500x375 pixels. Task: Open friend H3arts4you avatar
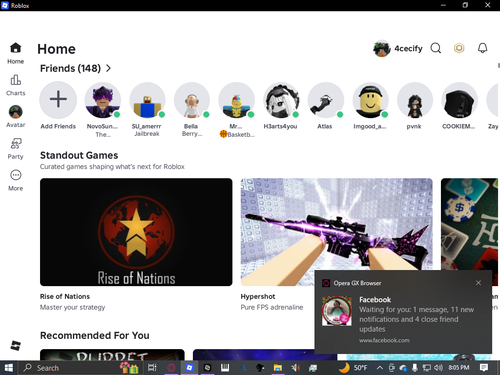281,100
